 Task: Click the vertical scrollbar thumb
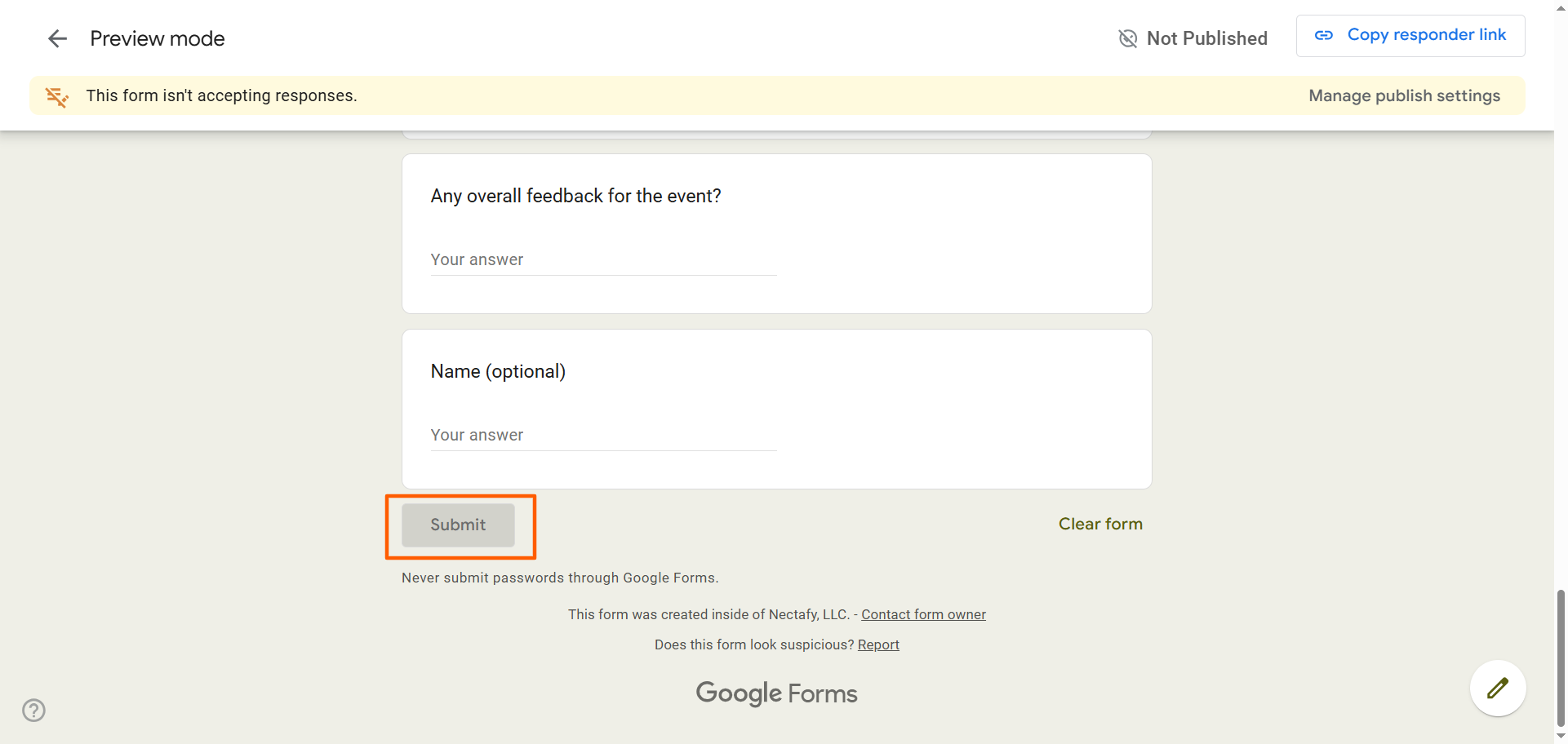1561,658
